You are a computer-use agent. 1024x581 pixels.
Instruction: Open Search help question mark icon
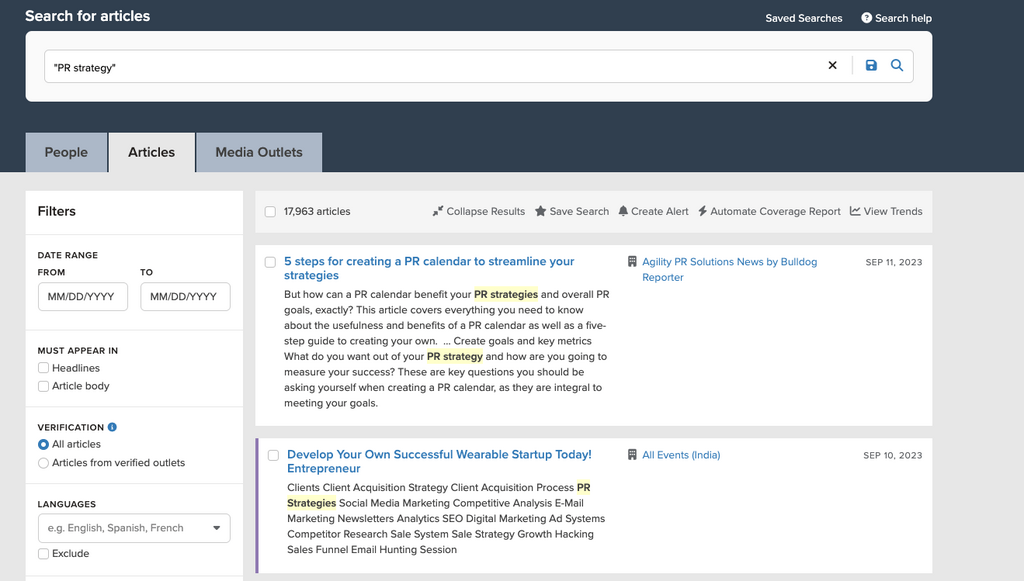866,18
